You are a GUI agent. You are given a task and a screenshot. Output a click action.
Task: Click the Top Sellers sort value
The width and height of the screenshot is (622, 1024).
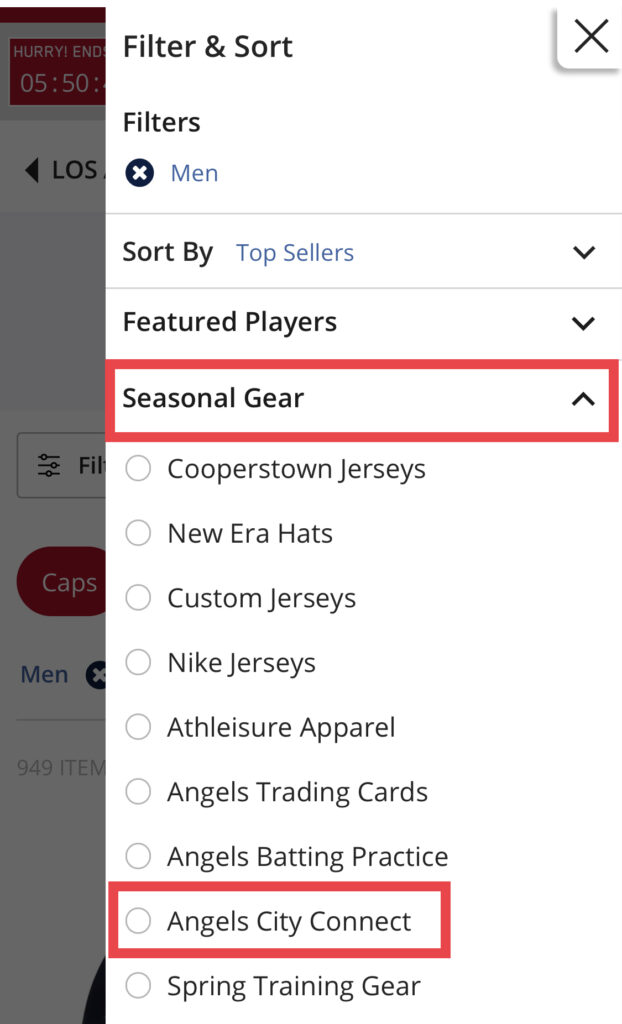[x=295, y=253]
